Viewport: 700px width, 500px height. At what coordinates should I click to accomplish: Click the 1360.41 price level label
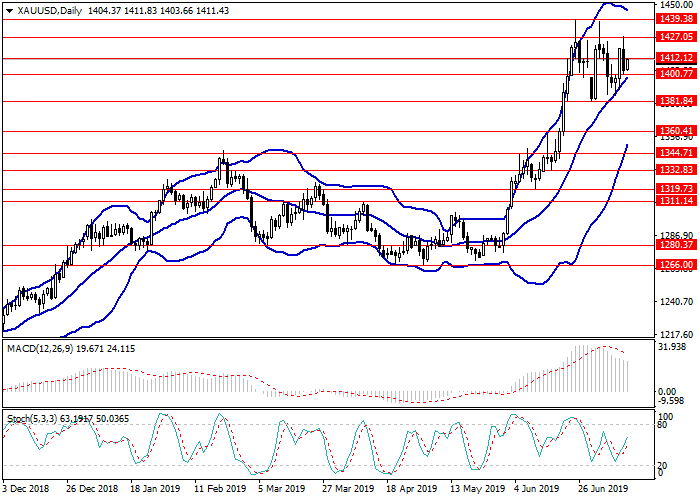pos(676,131)
